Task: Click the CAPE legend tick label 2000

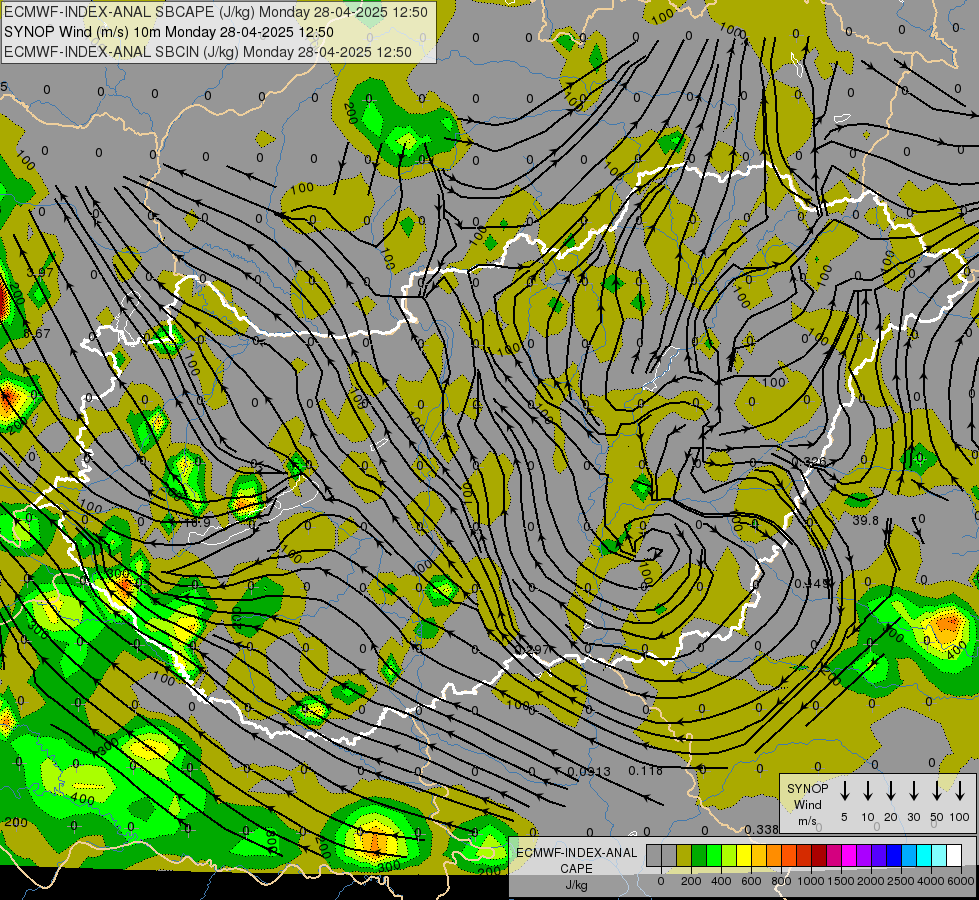Action: [870, 881]
